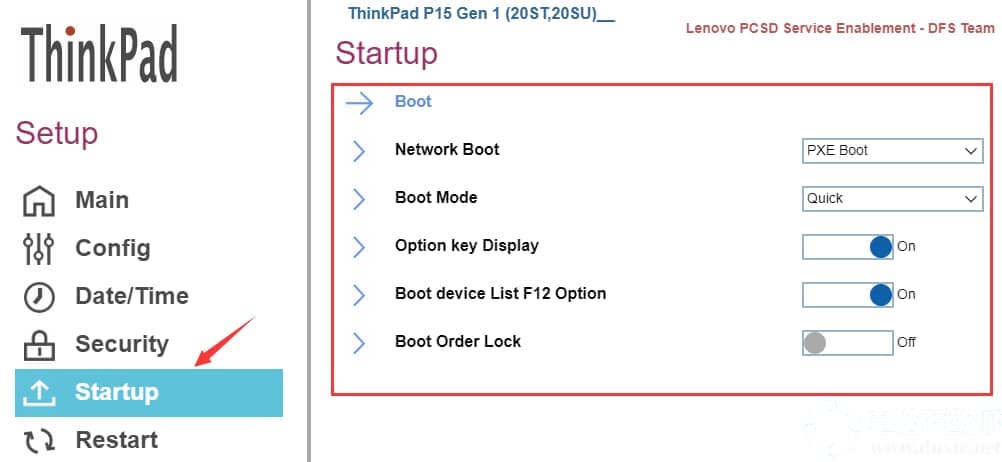The width and height of the screenshot is (1002, 462).
Task: Click the Boot Order Lock label
Action: point(458,341)
